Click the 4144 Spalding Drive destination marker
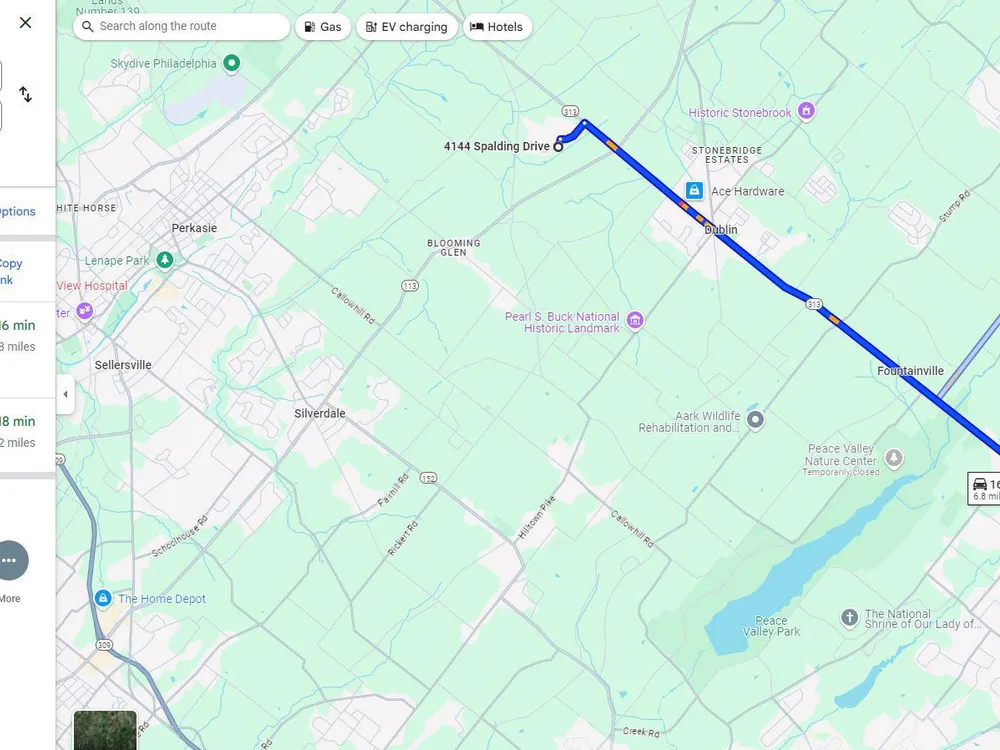 tap(558, 147)
